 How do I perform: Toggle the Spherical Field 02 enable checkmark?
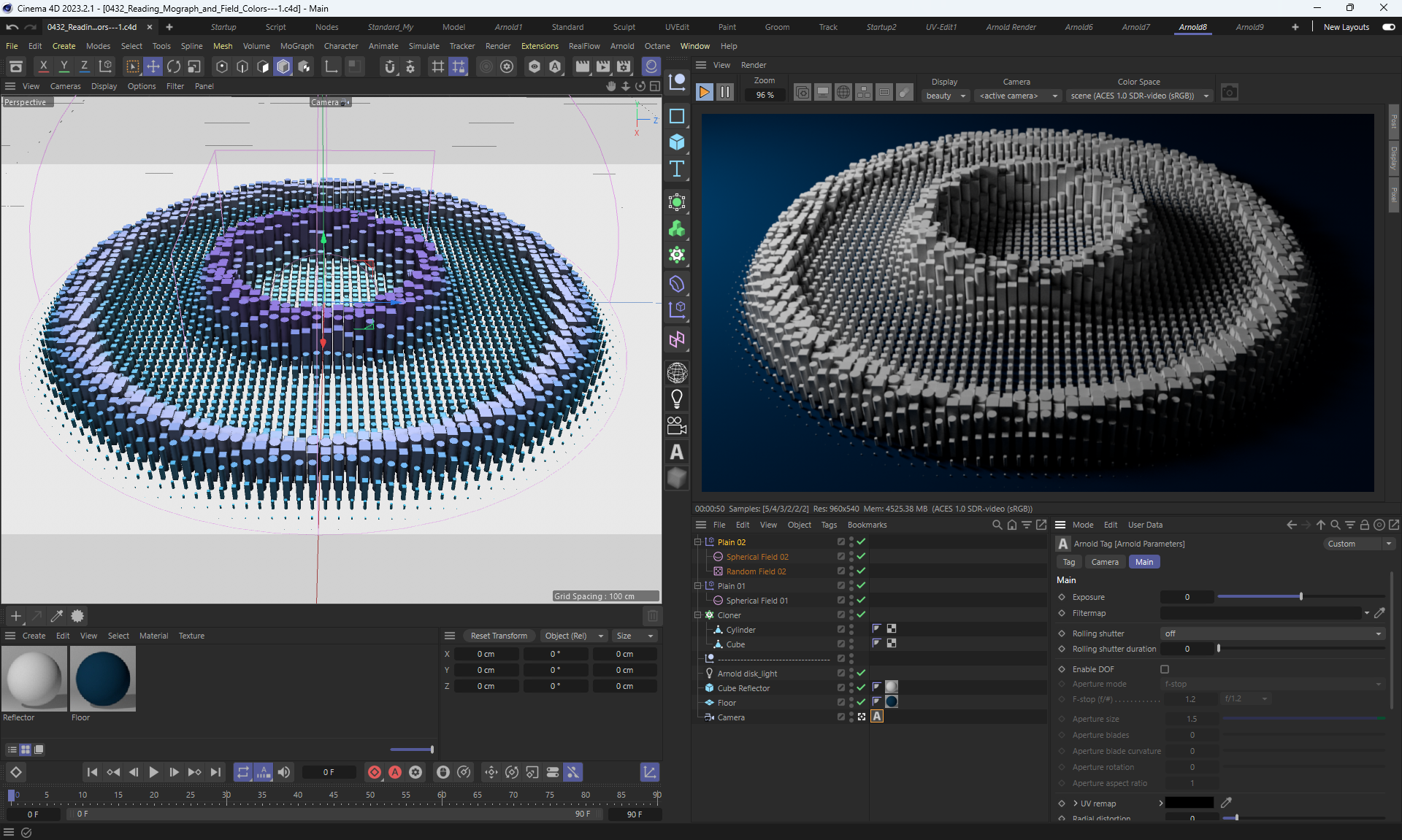tap(861, 557)
